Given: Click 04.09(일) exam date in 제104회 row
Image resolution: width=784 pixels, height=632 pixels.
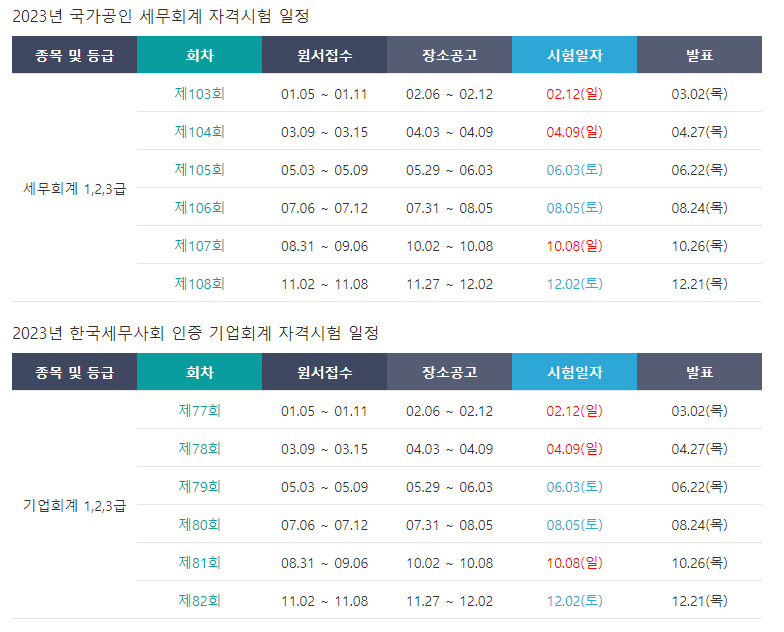Looking at the screenshot, I should pos(574,132).
